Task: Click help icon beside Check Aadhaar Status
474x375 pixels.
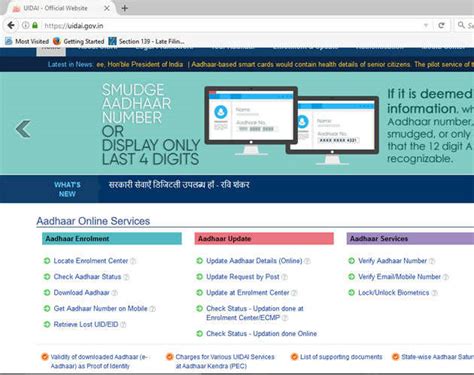Action: tap(126, 277)
